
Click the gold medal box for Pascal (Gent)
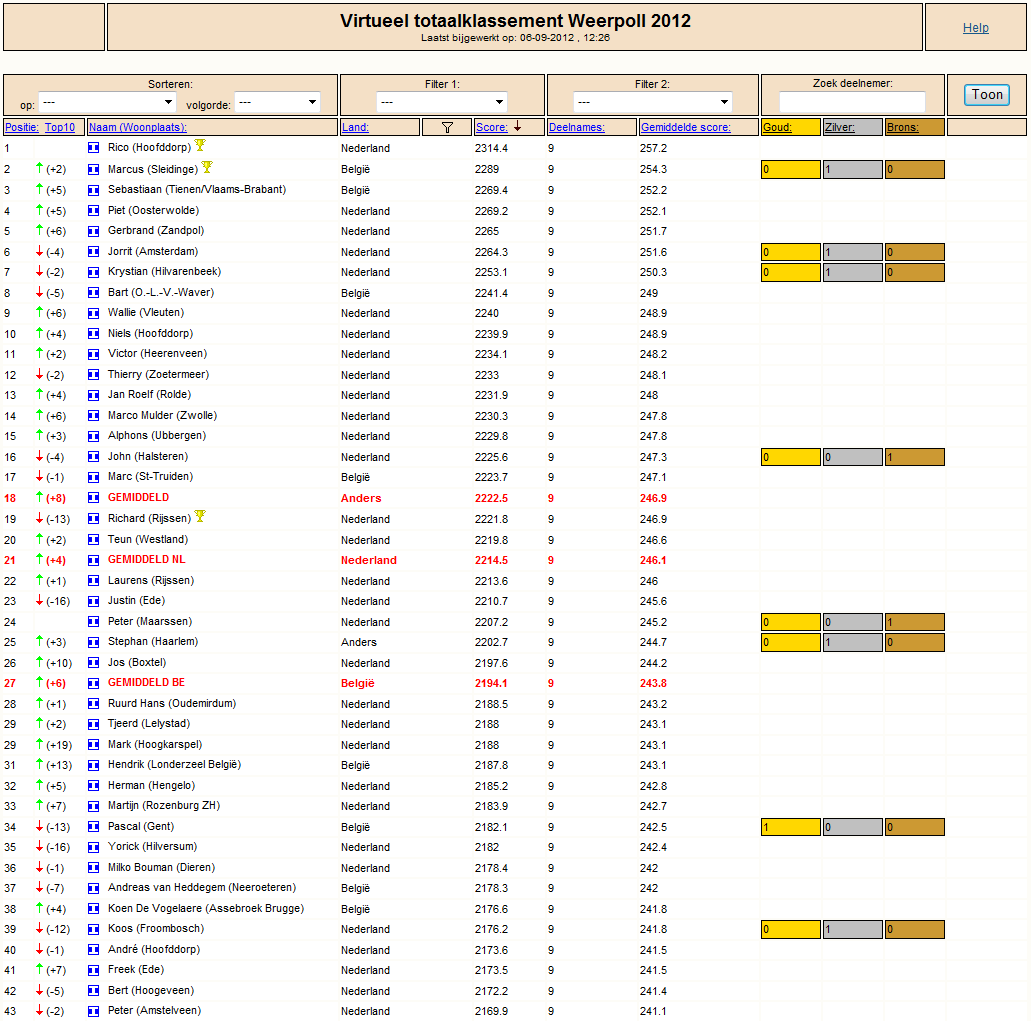(791, 827)
